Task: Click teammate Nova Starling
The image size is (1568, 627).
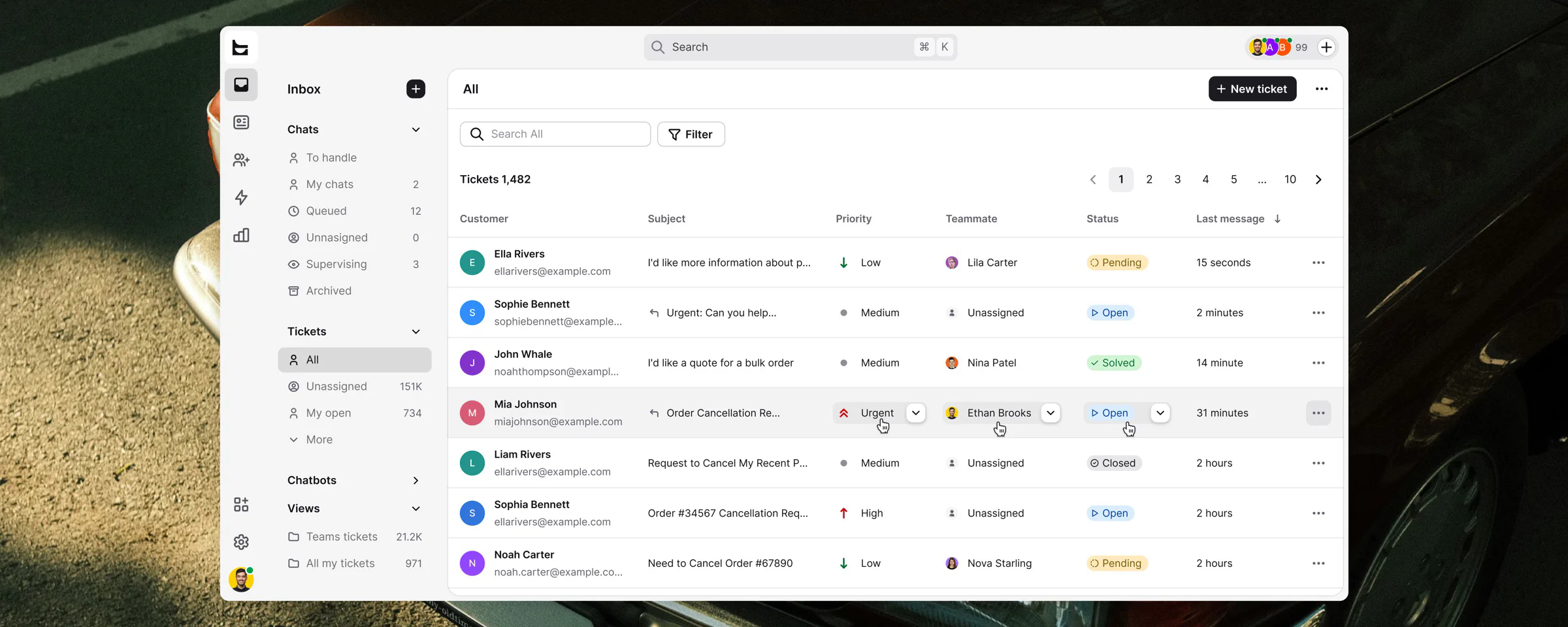Action: click(x=988, y=564)
